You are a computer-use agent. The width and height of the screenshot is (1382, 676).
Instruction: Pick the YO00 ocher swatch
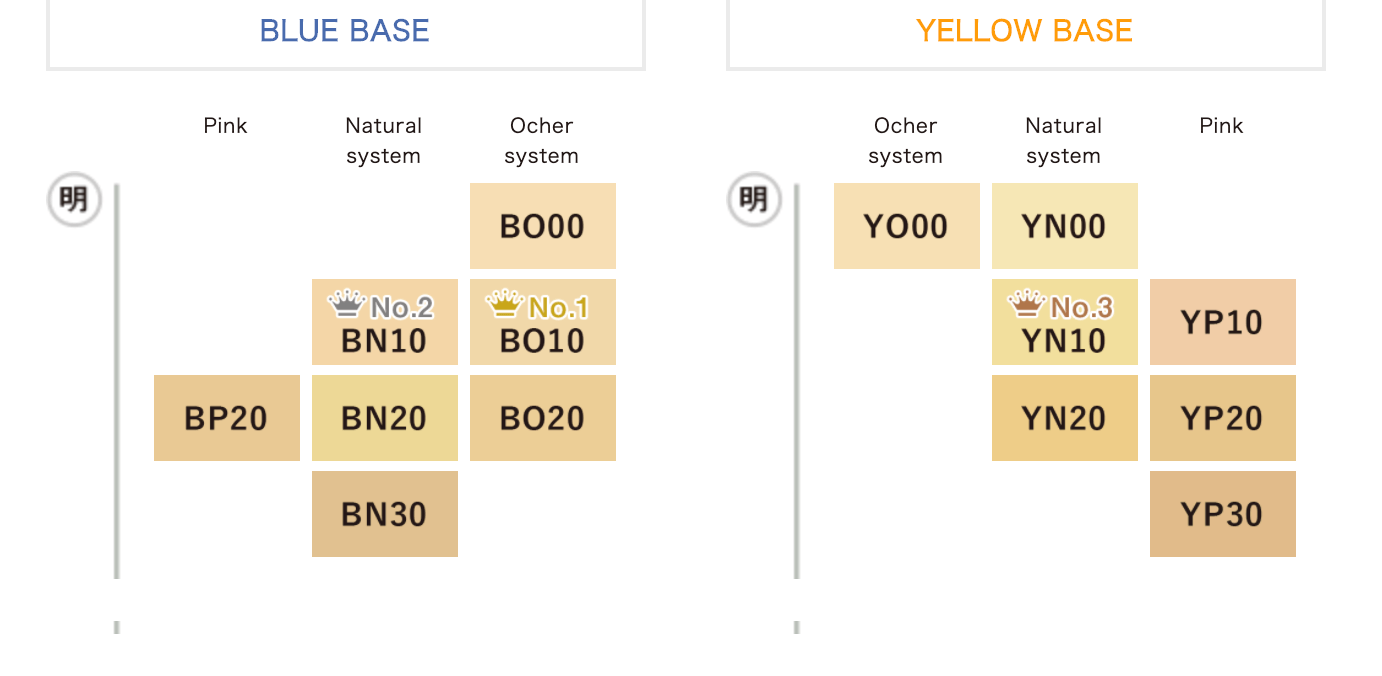click(906, 226)
